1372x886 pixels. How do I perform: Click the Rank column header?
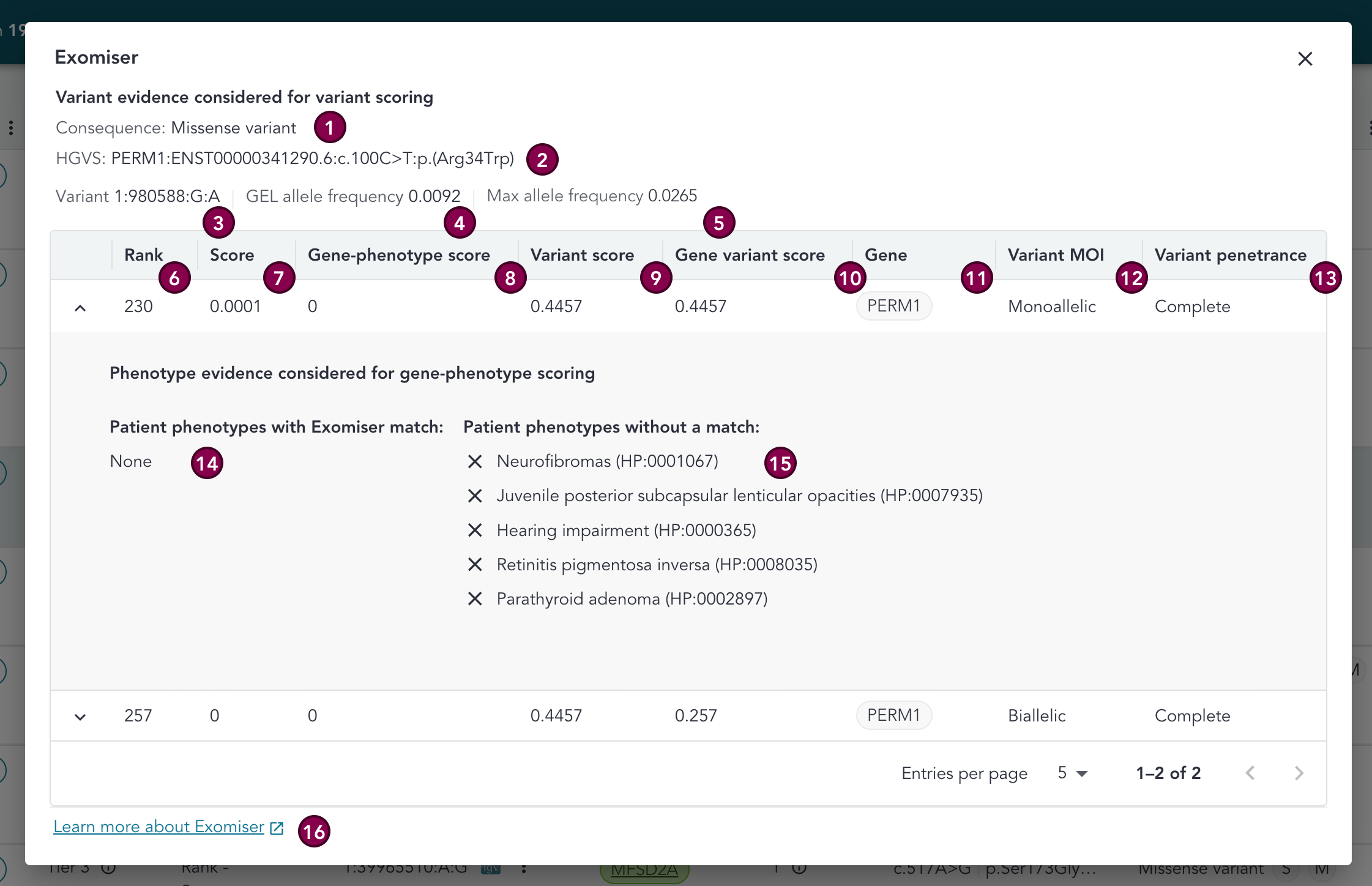pyautogui.click(x=144, y=255)
